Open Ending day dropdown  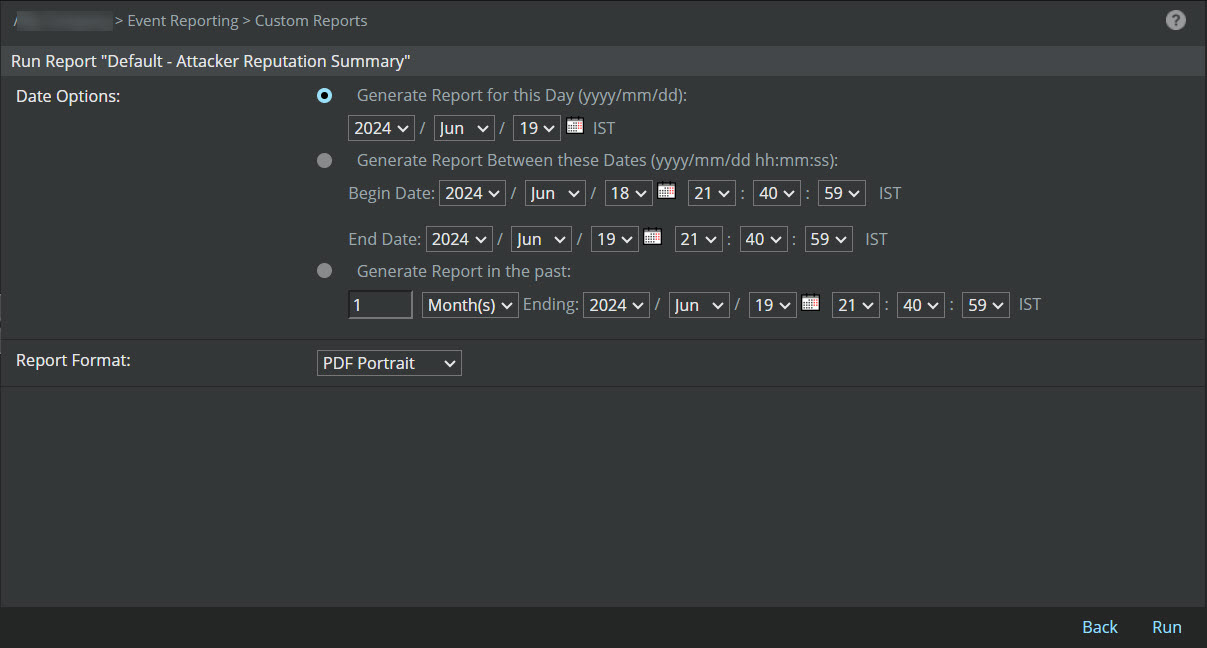pos(773,305)
